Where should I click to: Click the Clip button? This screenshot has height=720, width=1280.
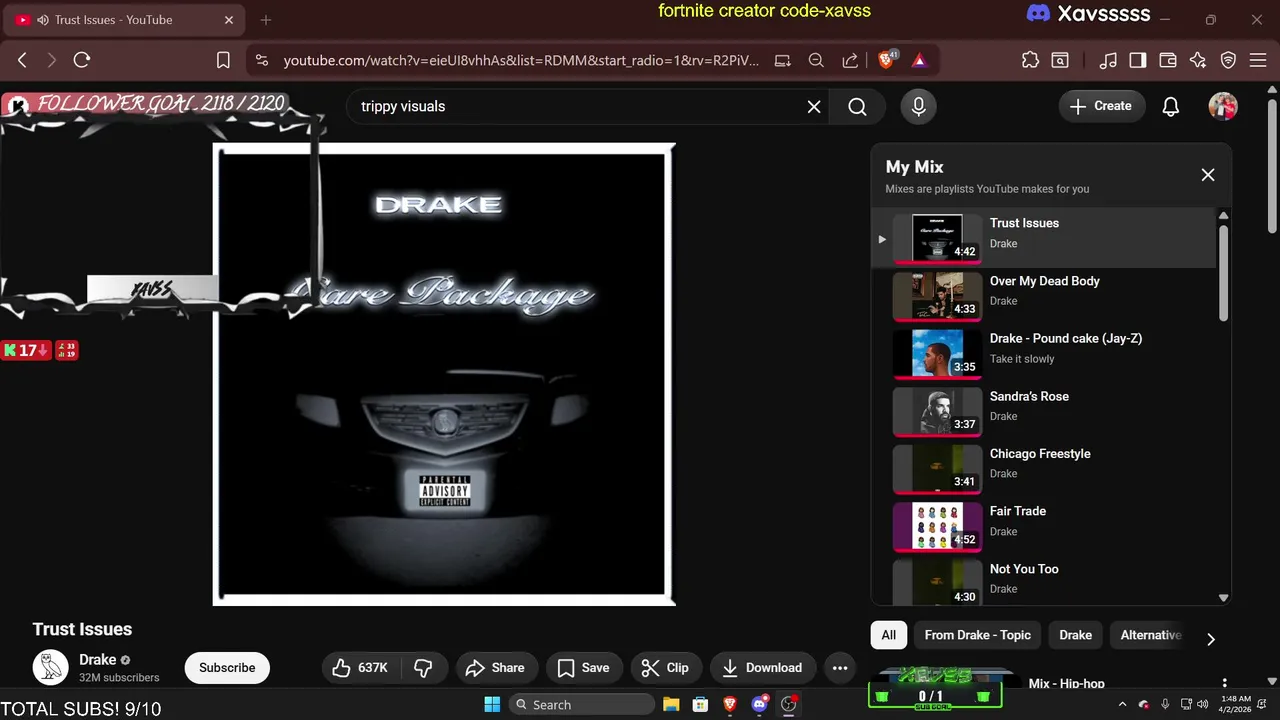(x=665, y=668)
